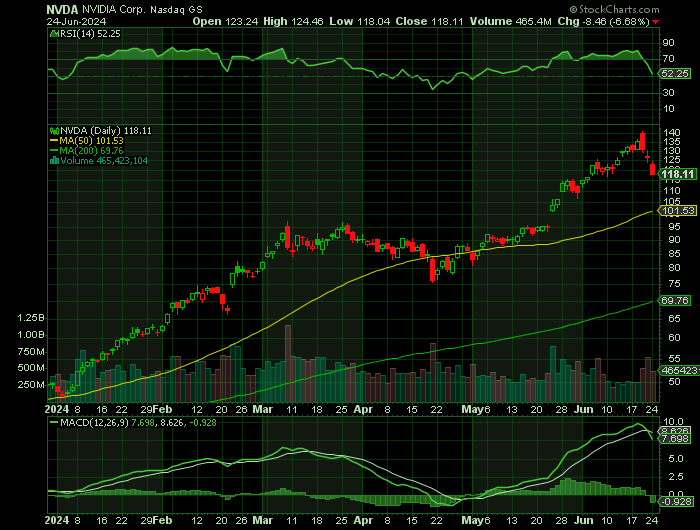Click the 1.25B label on the volume scale
The height and width of the screenshot is (530, 700).
click(x=31, y=318)
